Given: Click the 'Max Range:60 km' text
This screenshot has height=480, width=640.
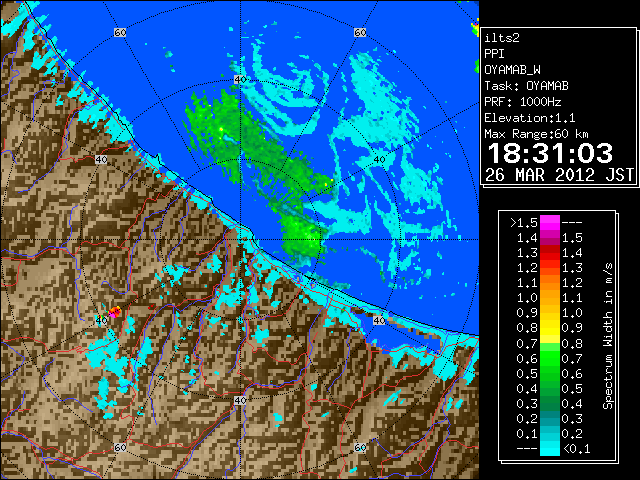Looking at the screenshot, I should point(536,134).
